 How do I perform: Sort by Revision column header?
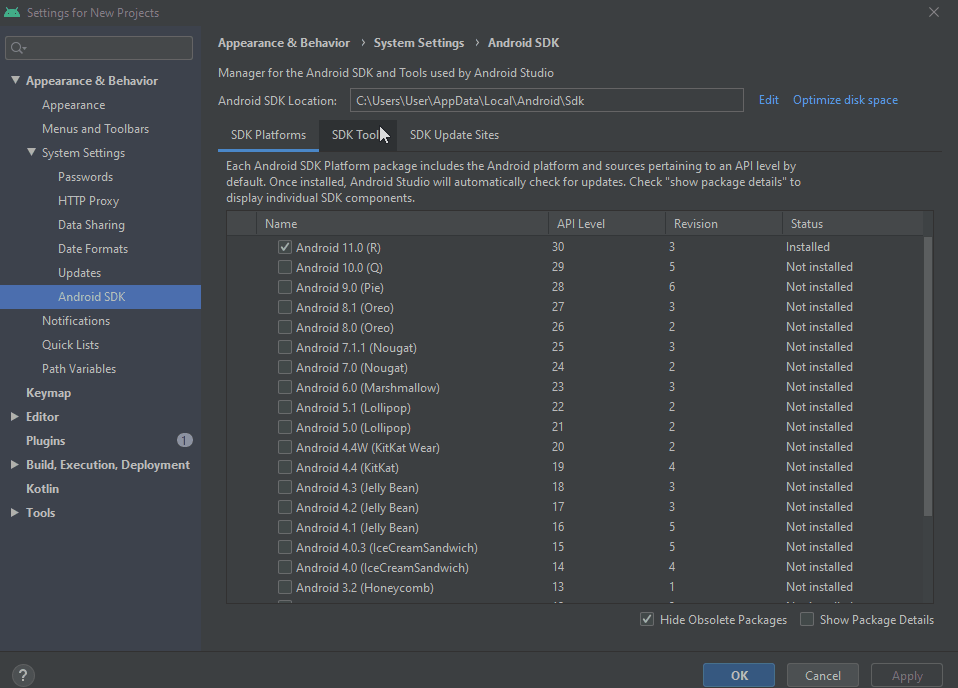pyautogui.click(x=724, y=224)
